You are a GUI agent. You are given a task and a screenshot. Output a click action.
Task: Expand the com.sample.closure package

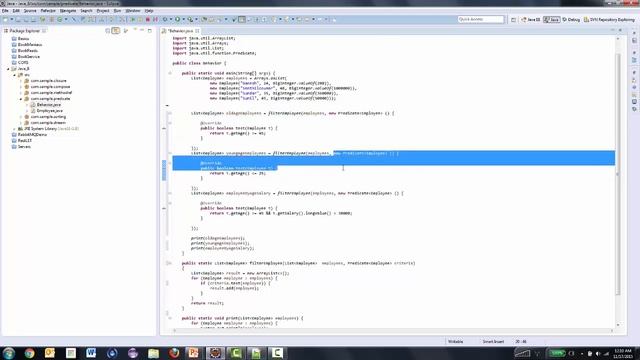click(21, 81)
